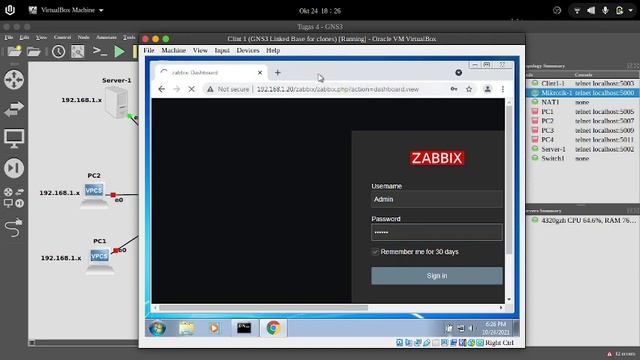Select the add a link cable tool

[x=14, y=228]
